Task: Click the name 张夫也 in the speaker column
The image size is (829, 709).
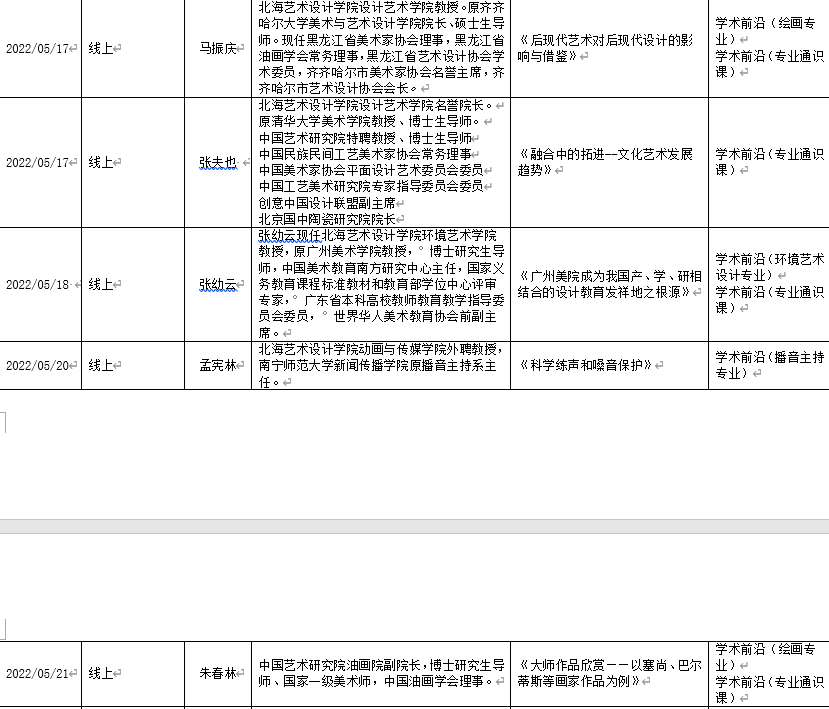Action: (x=217, y=162)
